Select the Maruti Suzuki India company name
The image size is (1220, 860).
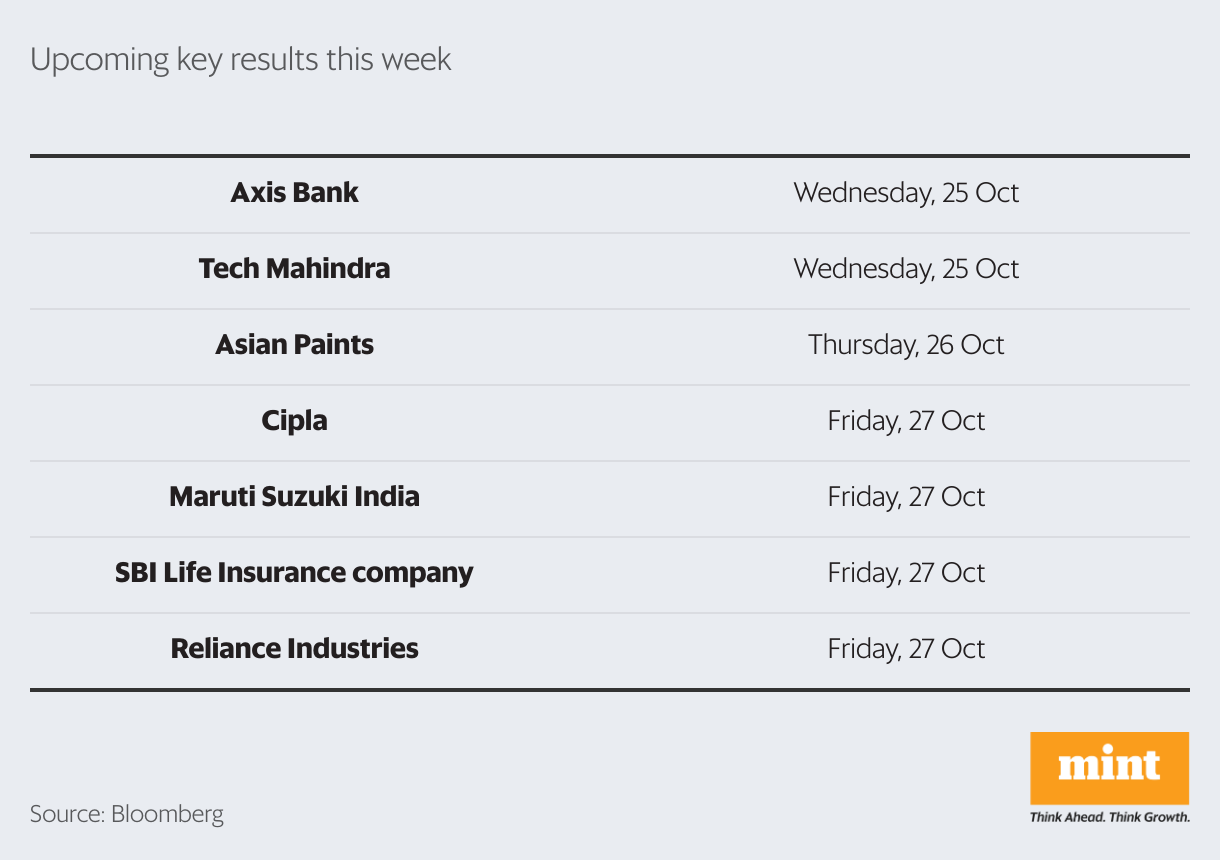(x=294, y=496)
